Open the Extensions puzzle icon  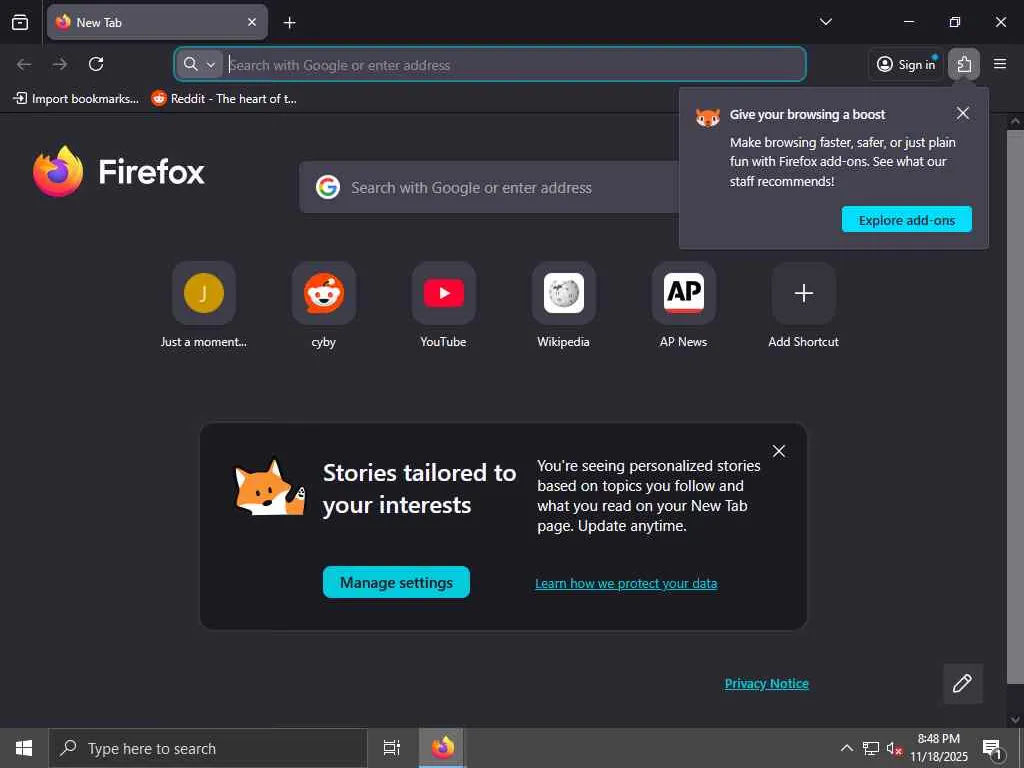point(964,64)
